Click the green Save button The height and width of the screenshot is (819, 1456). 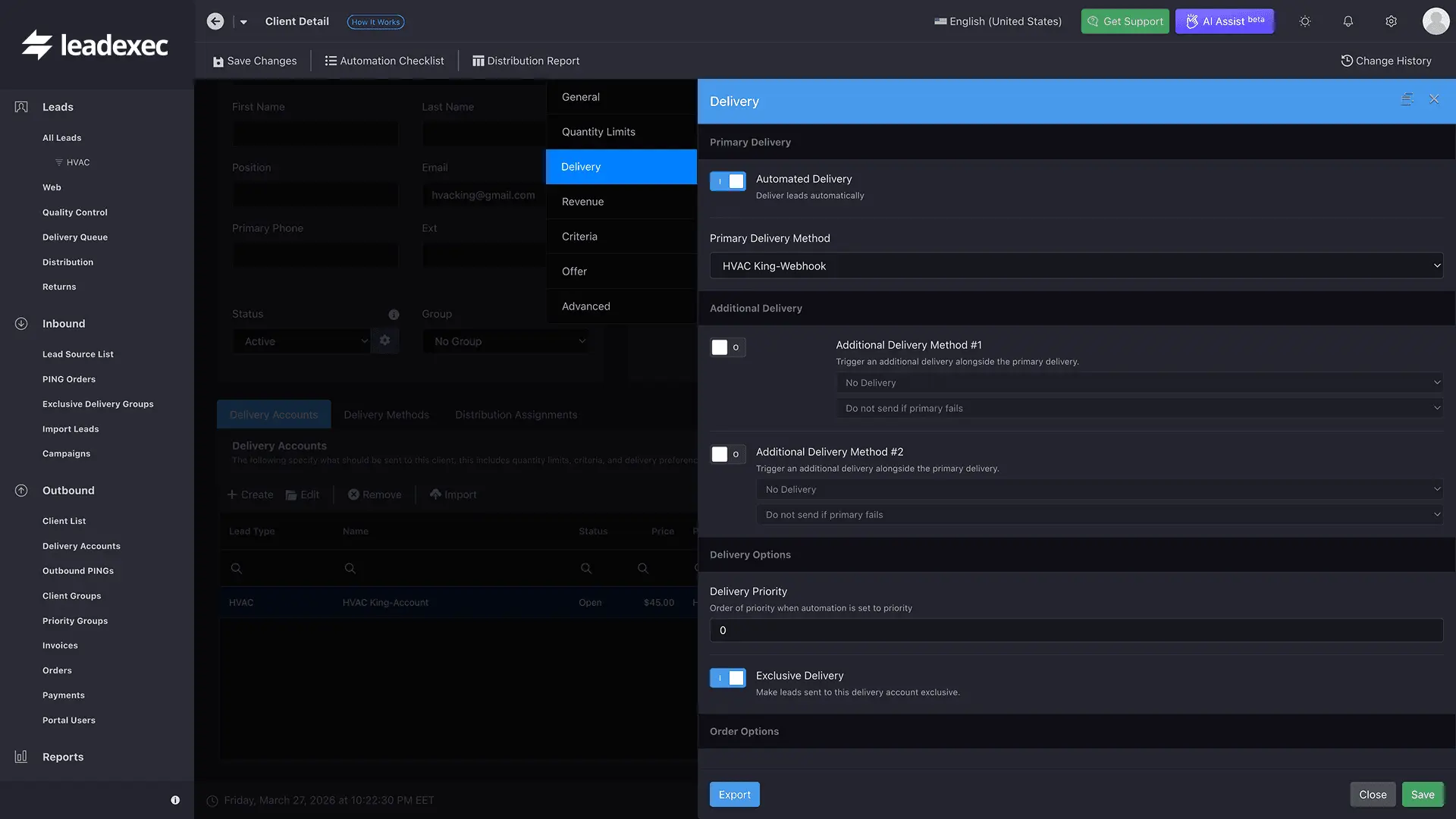[1423, 795]
